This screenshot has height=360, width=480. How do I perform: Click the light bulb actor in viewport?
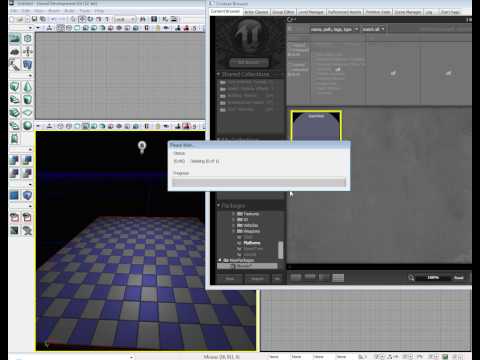(x=142, y=147)
